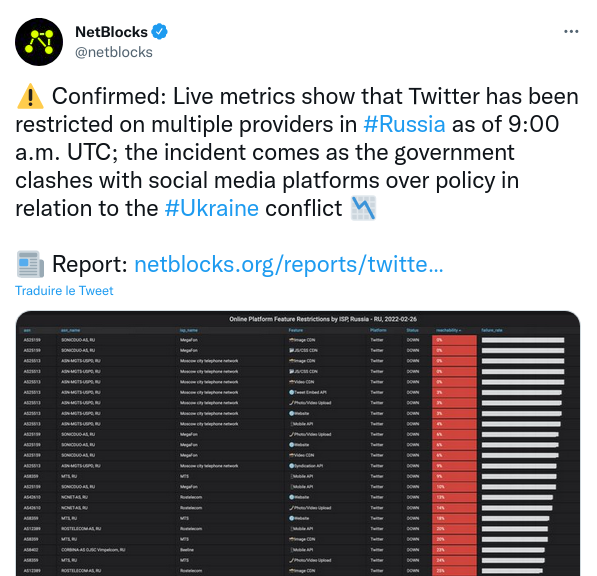Follow the netblocks.org/reports link
The width and height of the screenshot is (597, 576).
point(289,264)
